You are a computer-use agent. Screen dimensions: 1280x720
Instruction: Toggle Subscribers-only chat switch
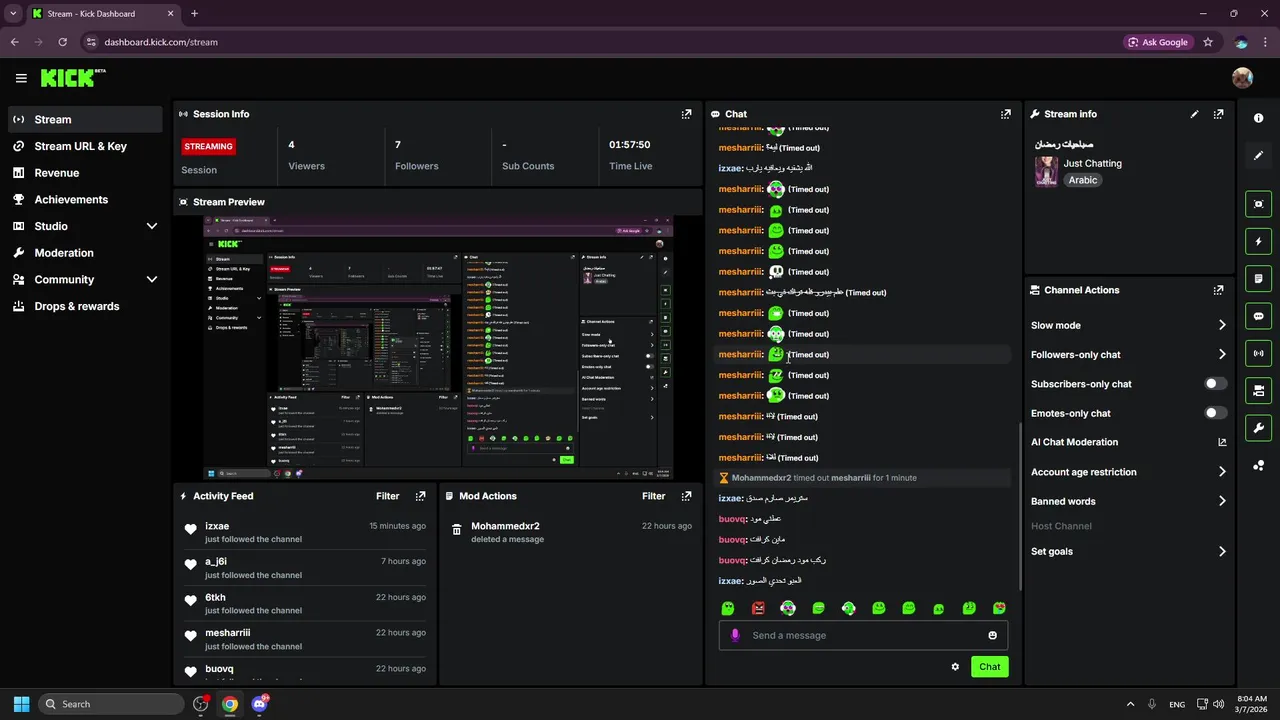1216,384
